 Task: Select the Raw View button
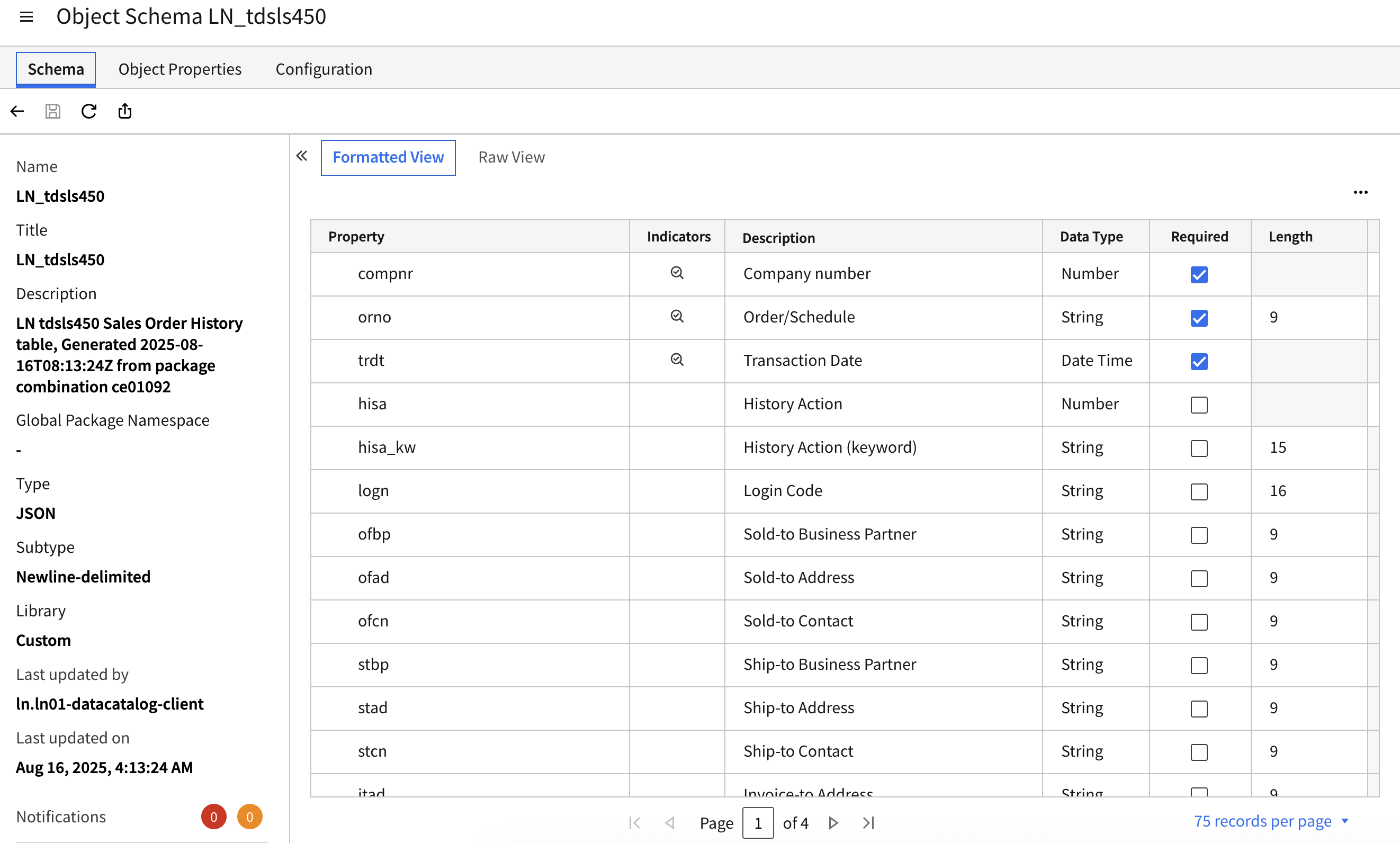point(511,157)
